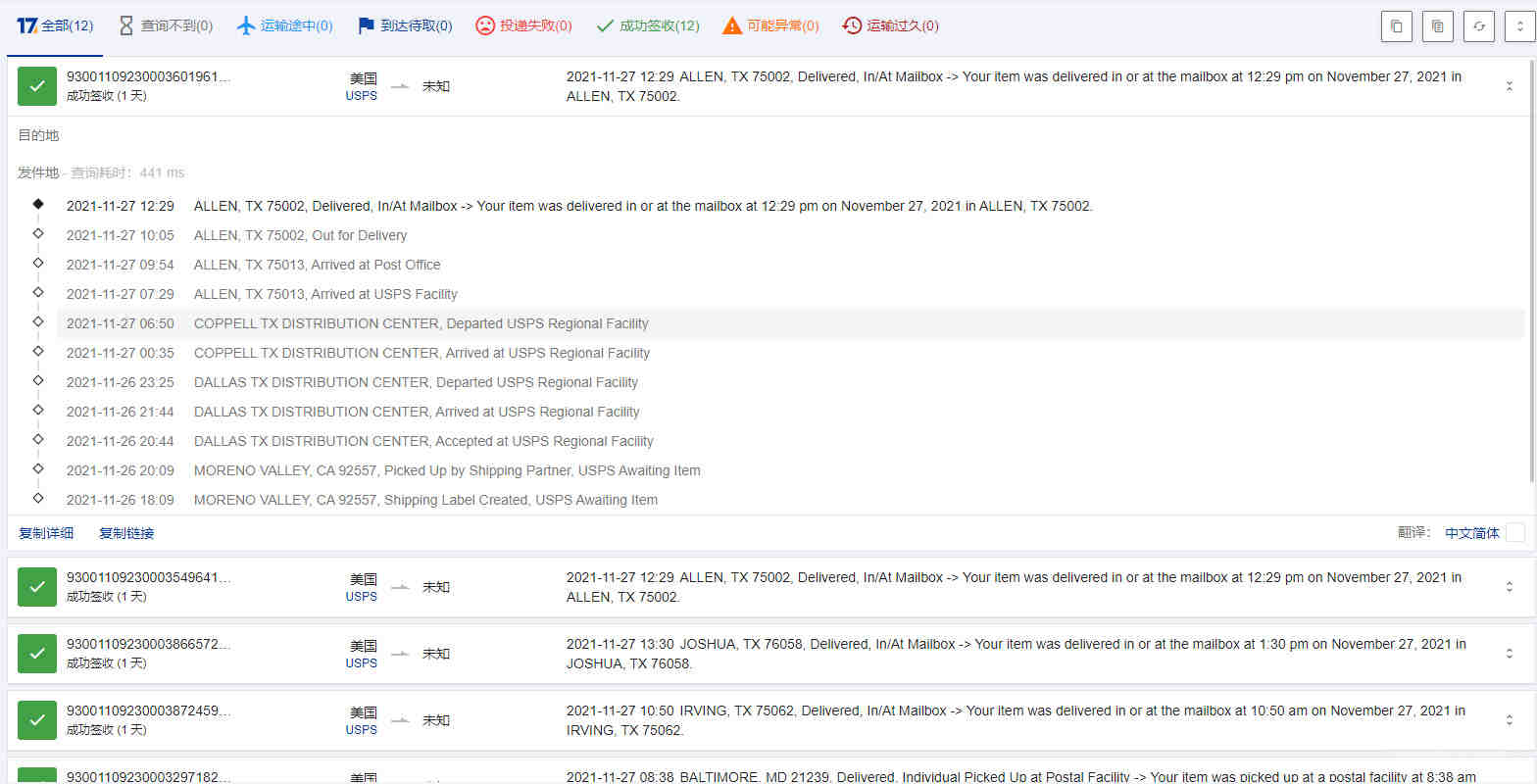The image size is (1537, 784).
Task: Click green check icon for package 93001109230003549641
Action: click(x=37, y=587)
